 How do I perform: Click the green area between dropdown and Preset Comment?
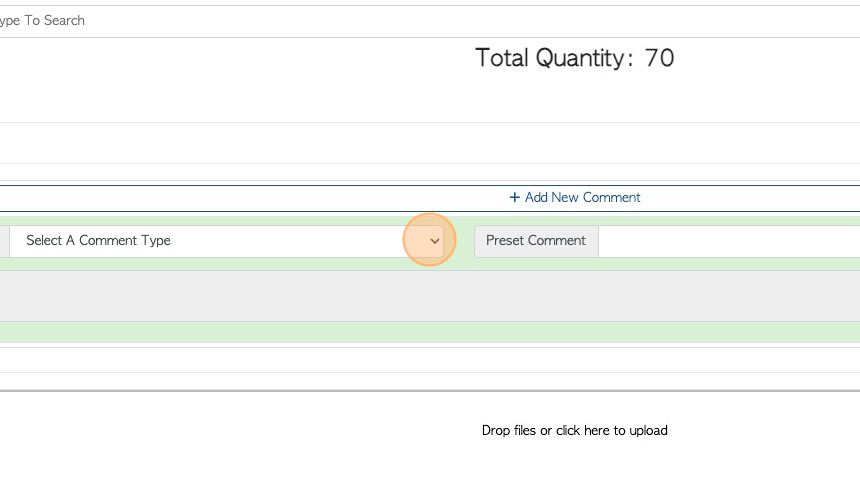(x=459, y=241)
